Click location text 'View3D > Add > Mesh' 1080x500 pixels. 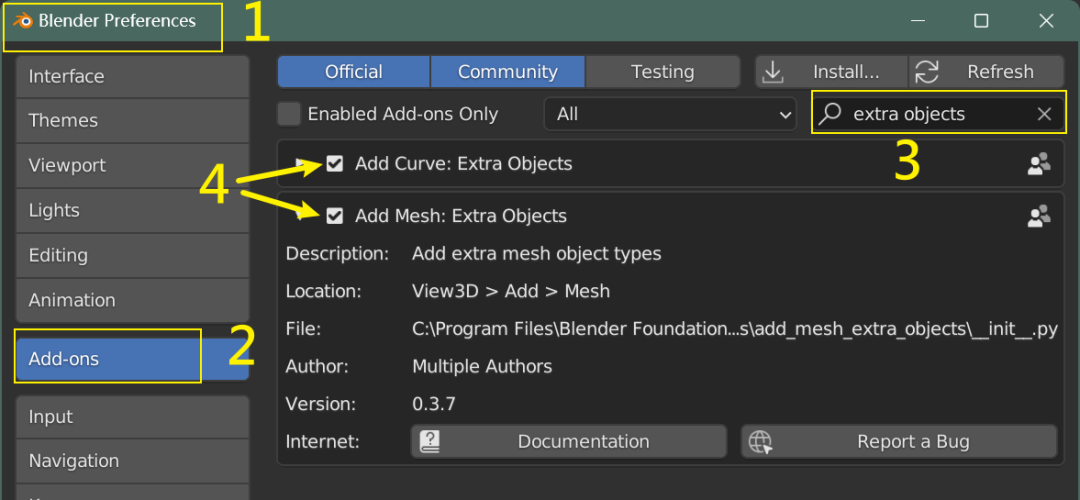(x=511, y=291)
